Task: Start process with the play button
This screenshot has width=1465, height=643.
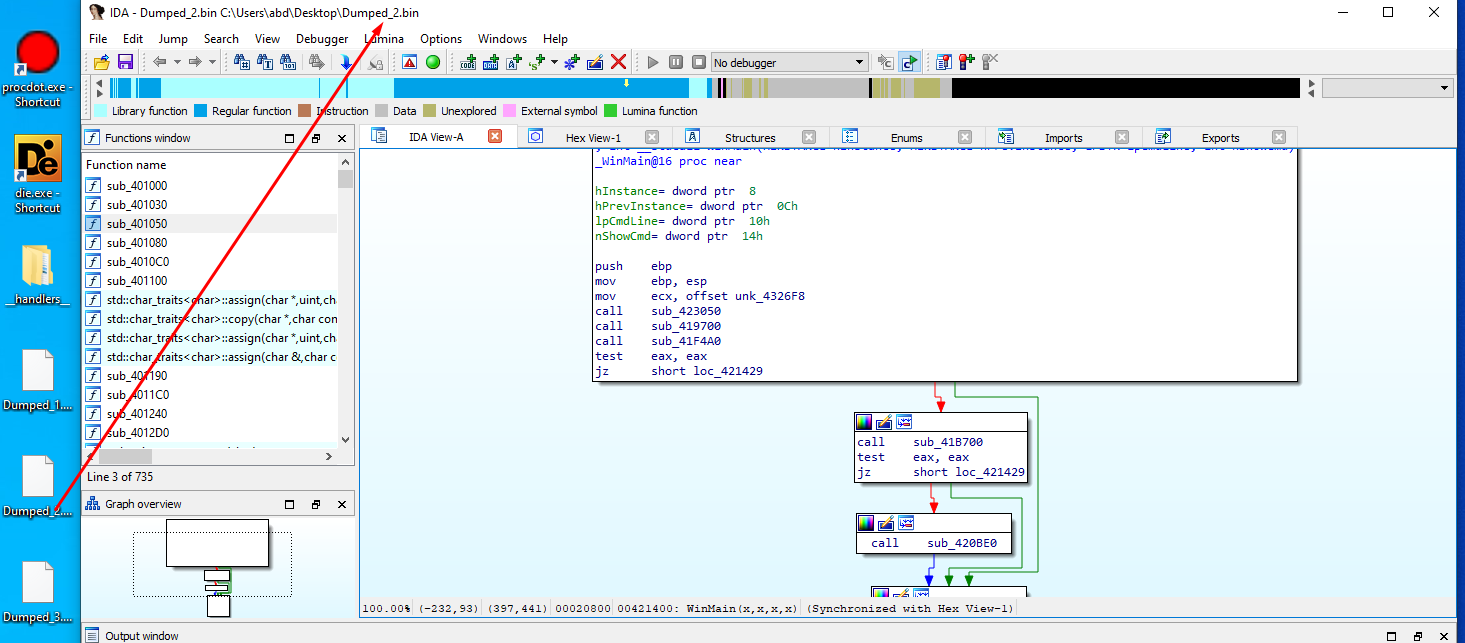Action: tap(653, 62)
